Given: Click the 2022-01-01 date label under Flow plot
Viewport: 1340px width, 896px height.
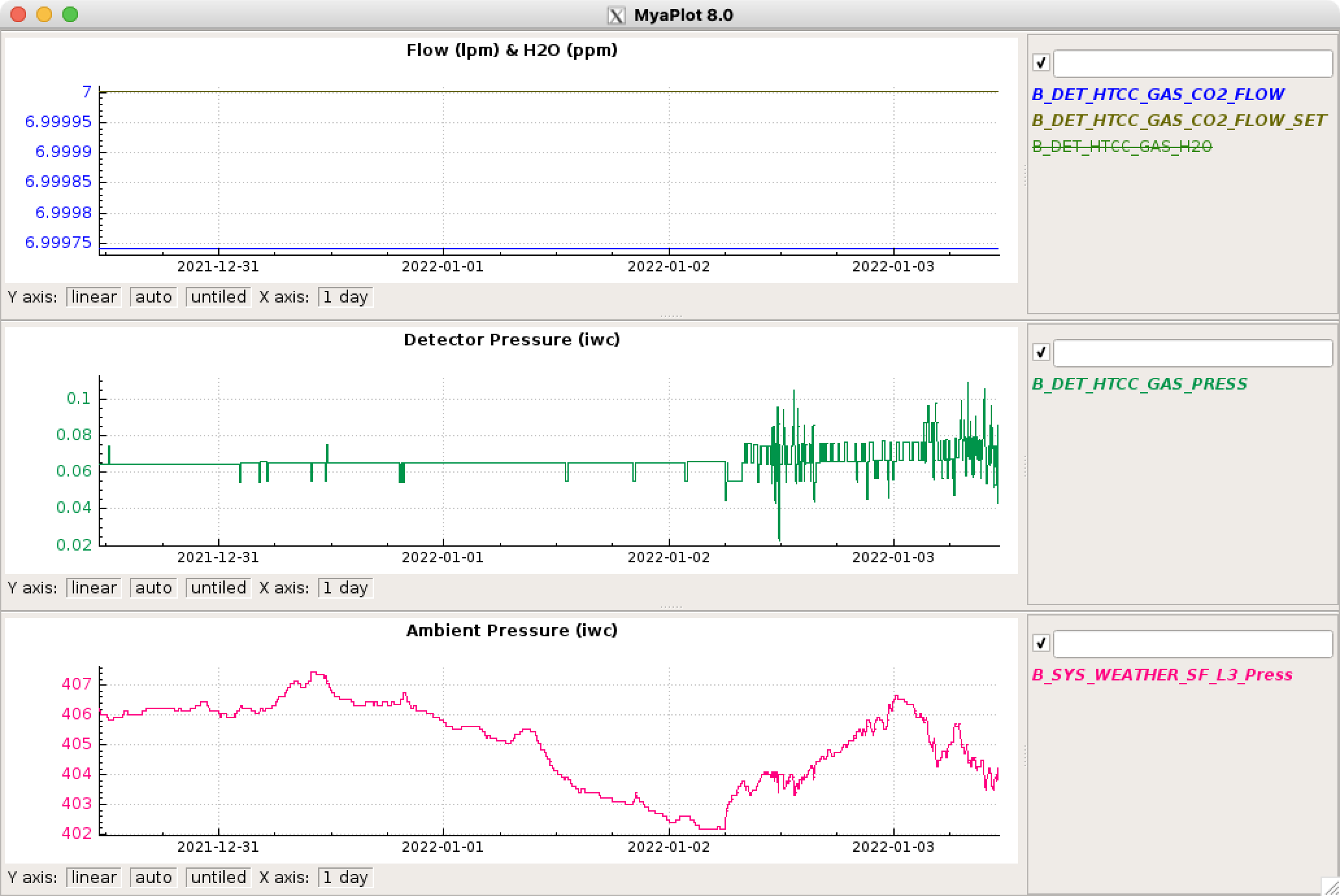Looking at the screenshot, I should pyautogui.click(x=443, y=267).
